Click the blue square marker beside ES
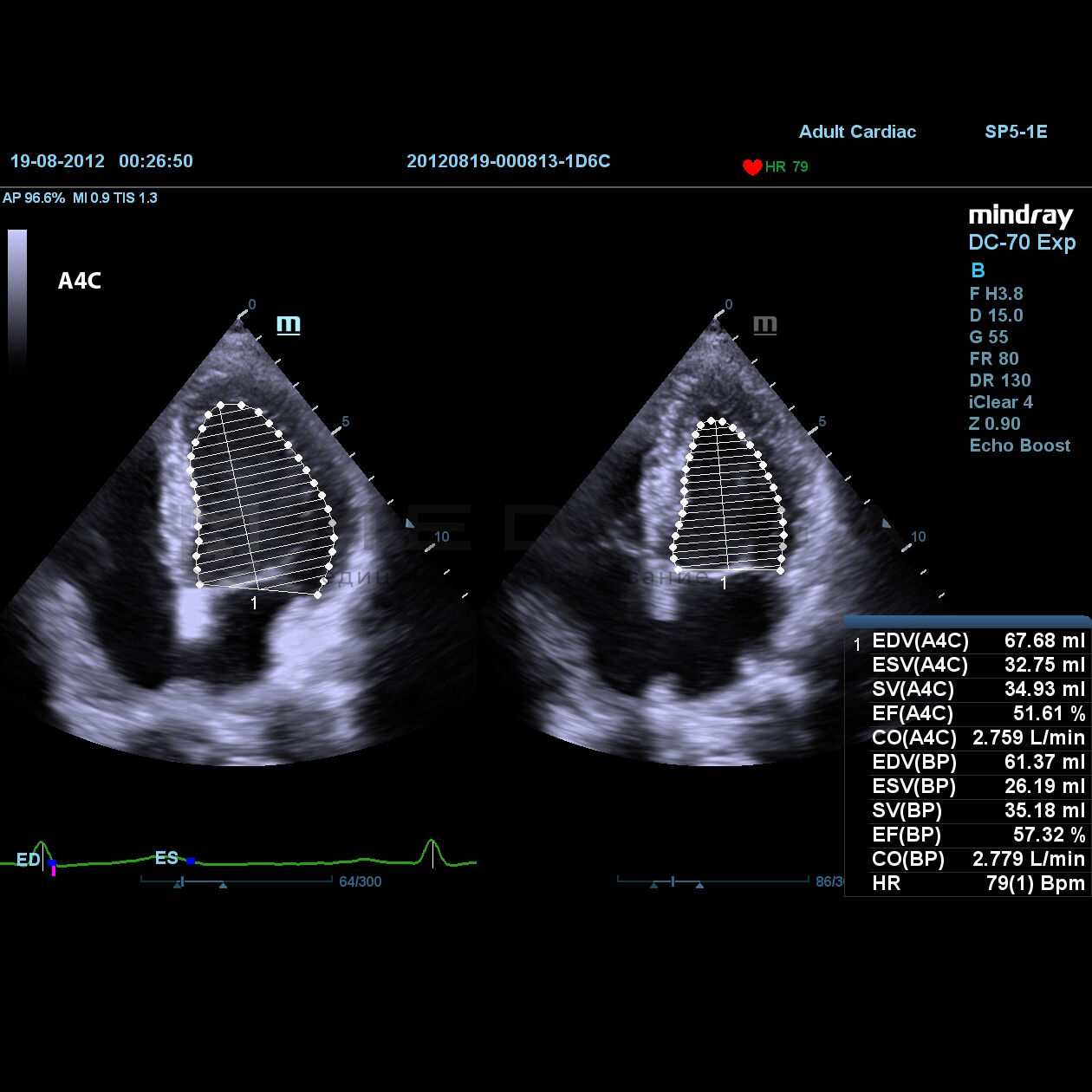Screen dimensions: 1092x1092 click(x=191, y=861)
